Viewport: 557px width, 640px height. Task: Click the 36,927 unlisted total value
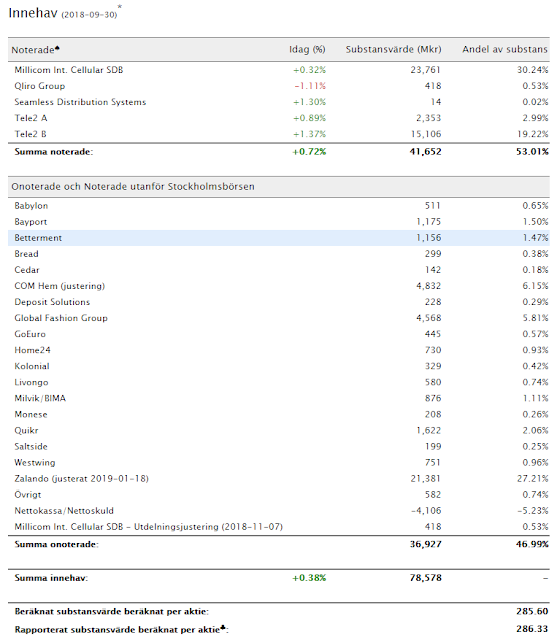tap(426, 544)
